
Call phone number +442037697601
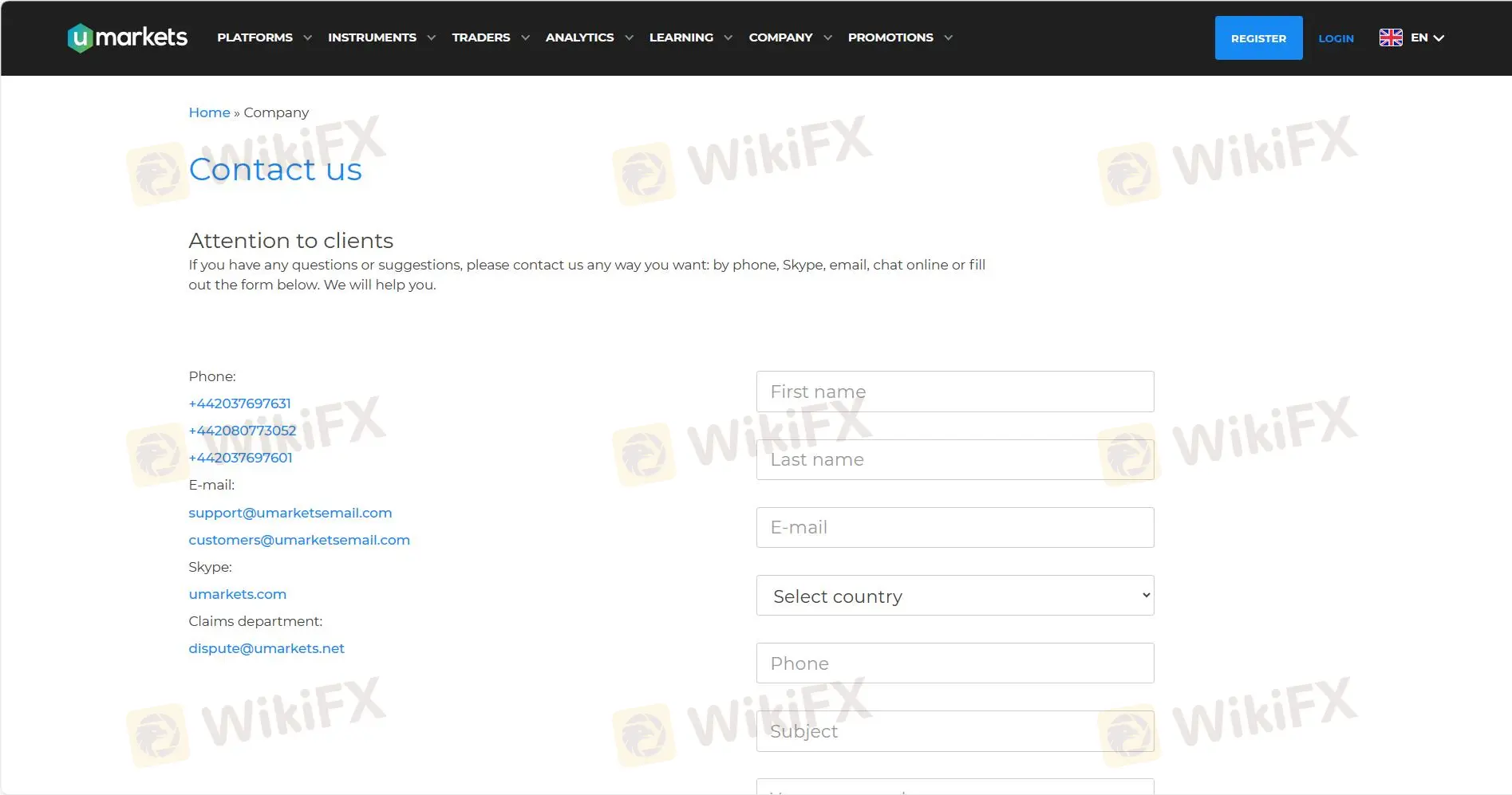(240, 458)
